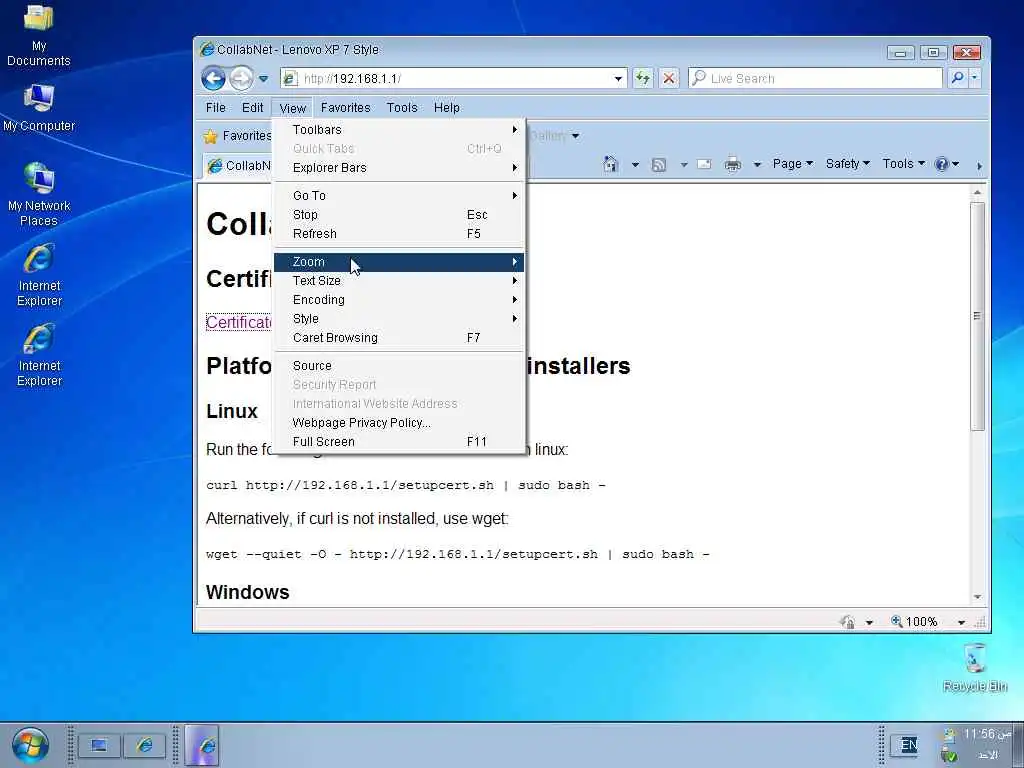Screen dimensions: 1024x768
Task: Click the Forward navigation arrow
Action: click(x=241, y=79)
